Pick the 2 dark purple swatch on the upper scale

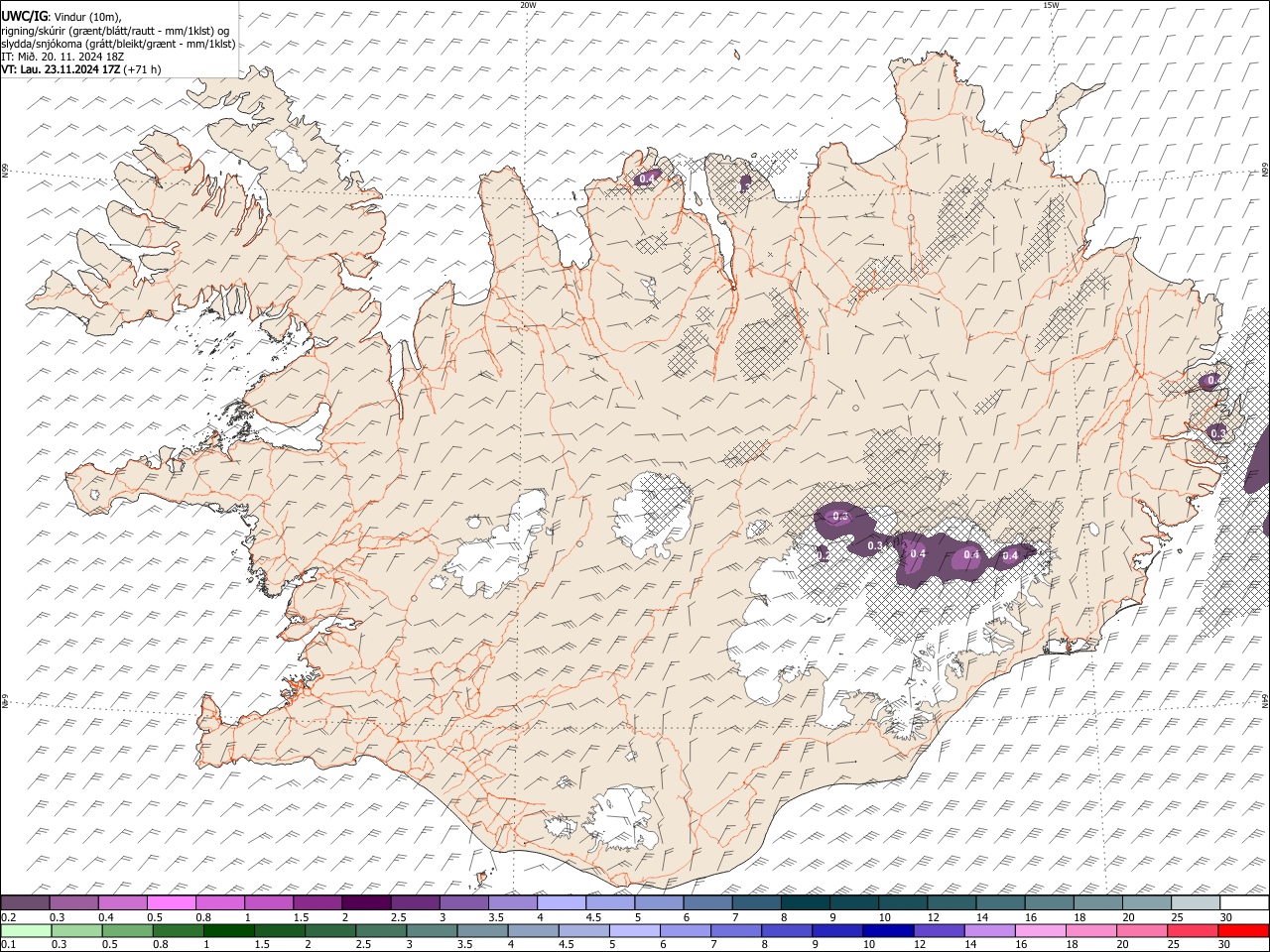[x=366, y=903]
